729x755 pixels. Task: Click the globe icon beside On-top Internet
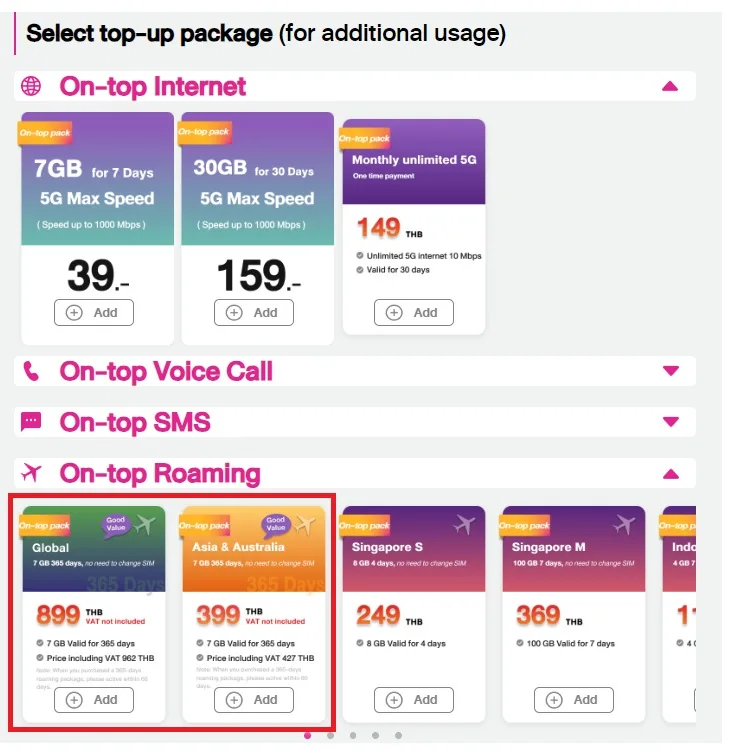tap(31, 86)
